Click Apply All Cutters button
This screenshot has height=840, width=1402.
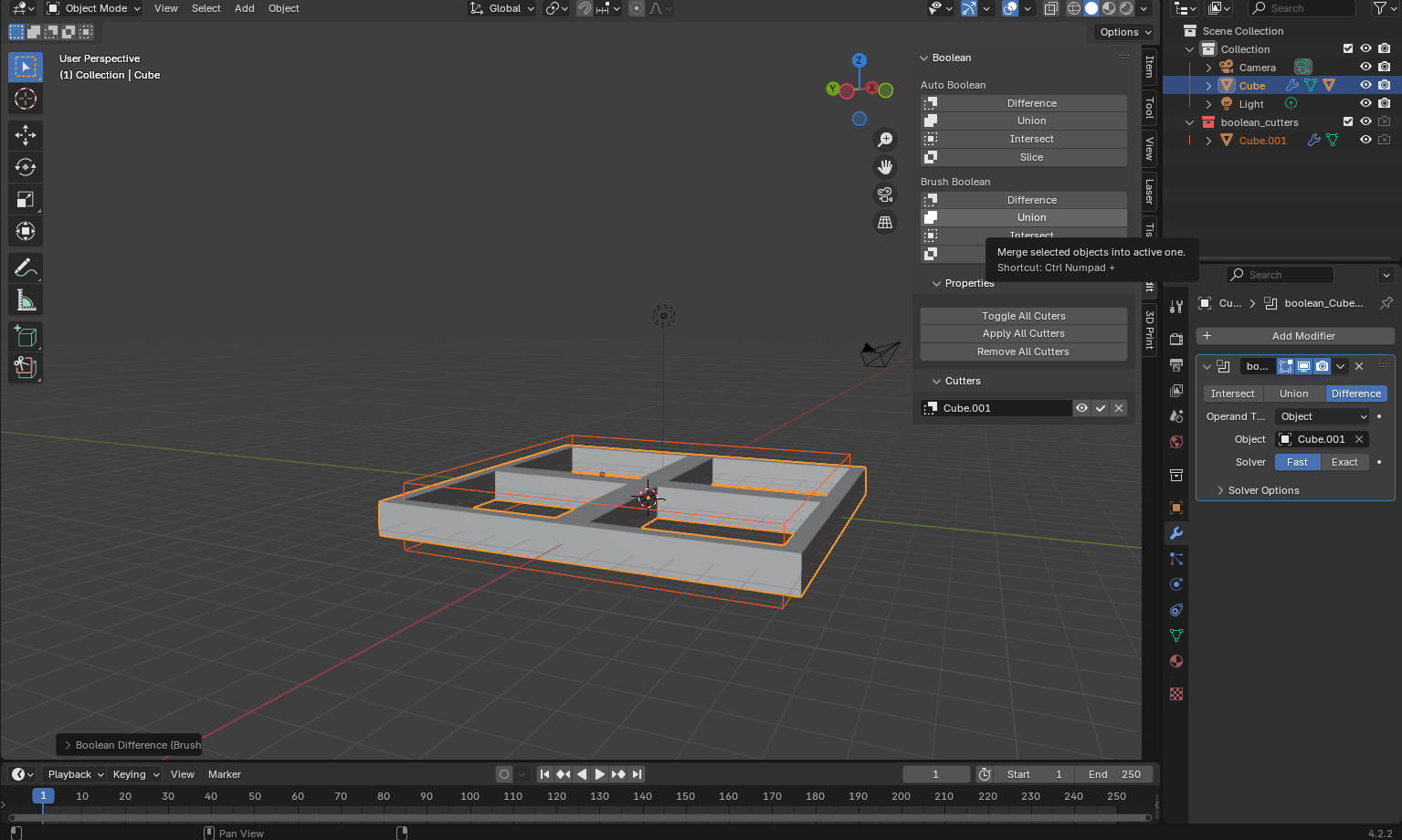[1024, 333]
